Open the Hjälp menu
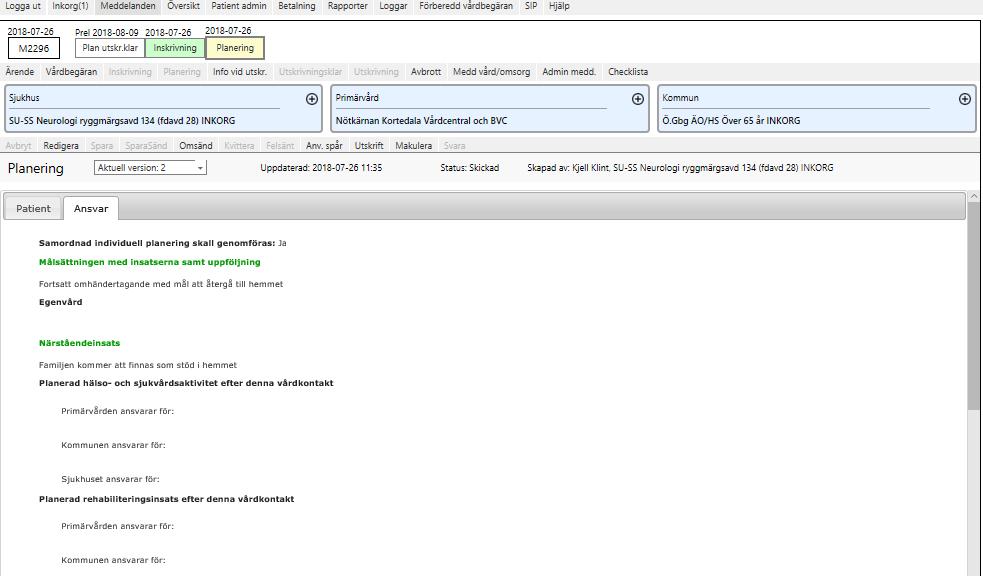The image size is (983, 576). 559,6
